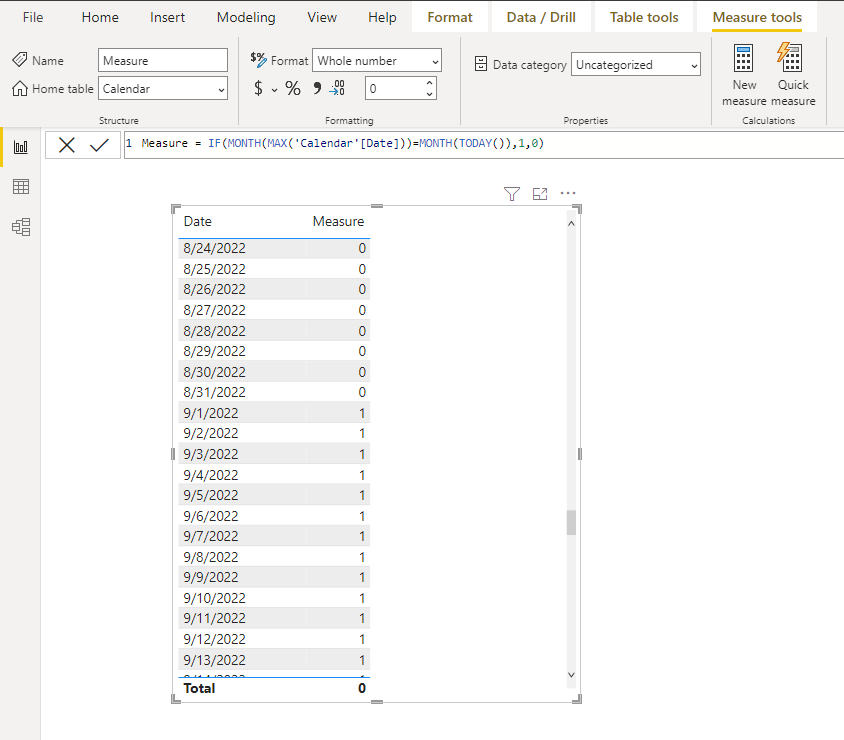The image size is (844, 740).
Task: Cancel the formula with the X icon
Action: tap(67, 145)
